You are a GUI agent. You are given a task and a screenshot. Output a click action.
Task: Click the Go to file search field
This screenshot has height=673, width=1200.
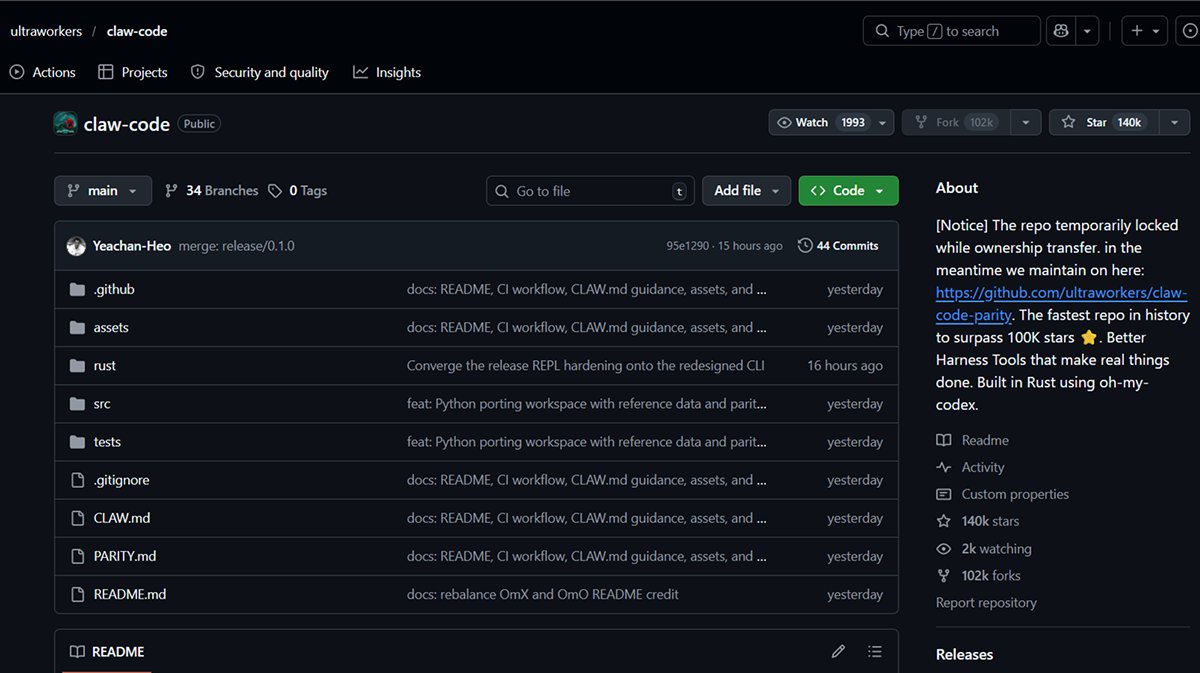click(x=590, y=191)
